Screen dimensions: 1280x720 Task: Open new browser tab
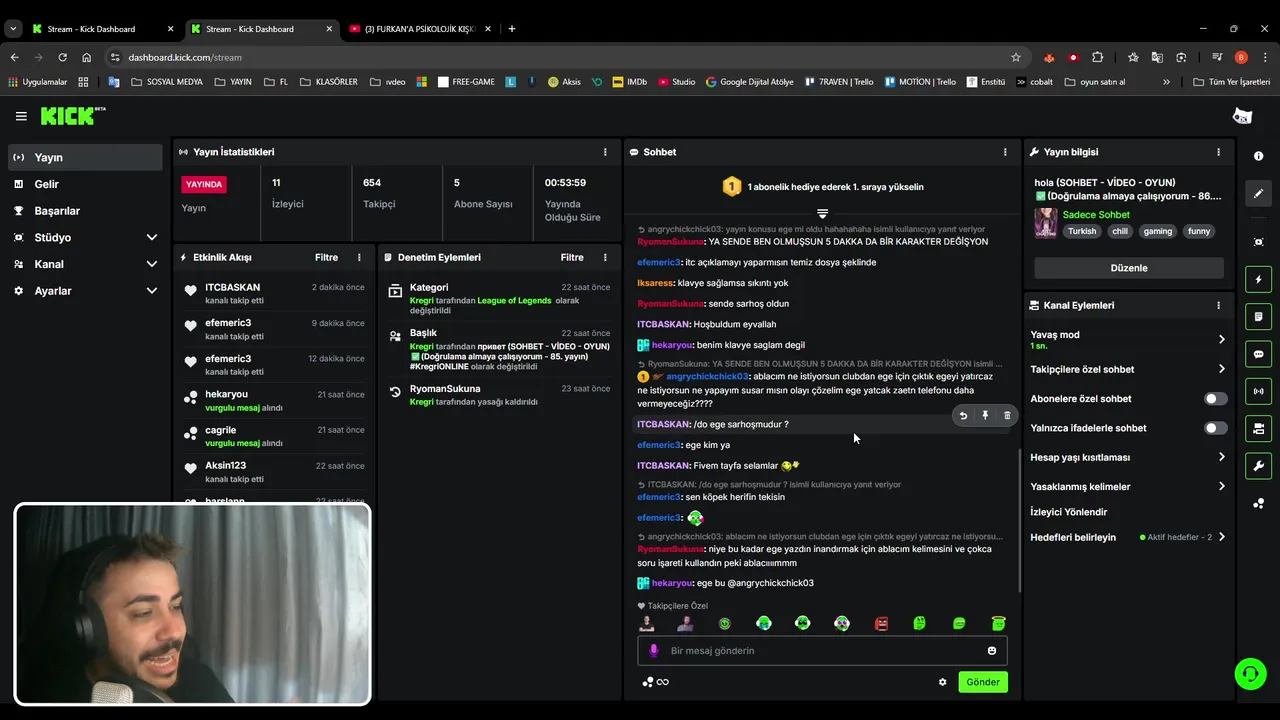coord(512,29)
